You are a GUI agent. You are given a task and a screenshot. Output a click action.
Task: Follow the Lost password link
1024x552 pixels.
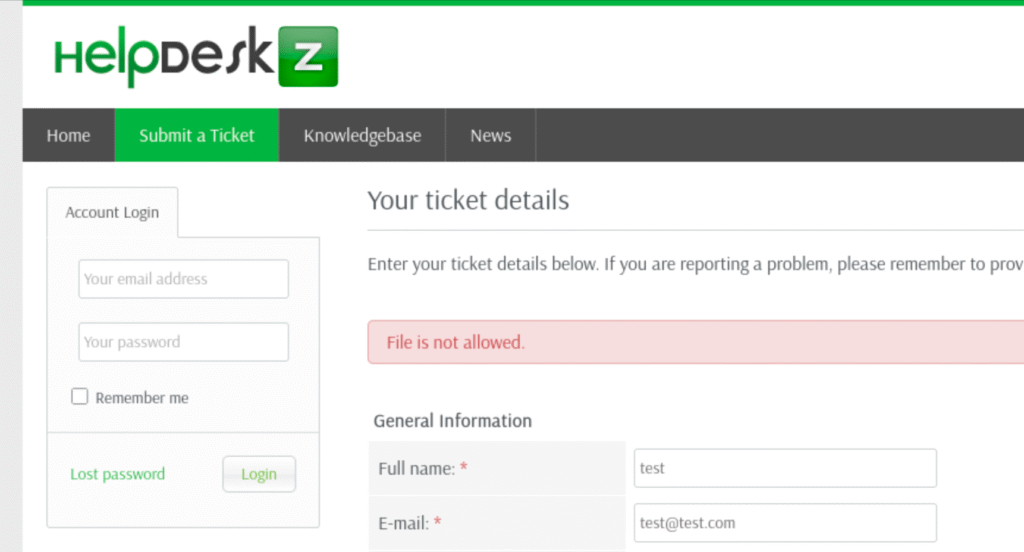117,474
